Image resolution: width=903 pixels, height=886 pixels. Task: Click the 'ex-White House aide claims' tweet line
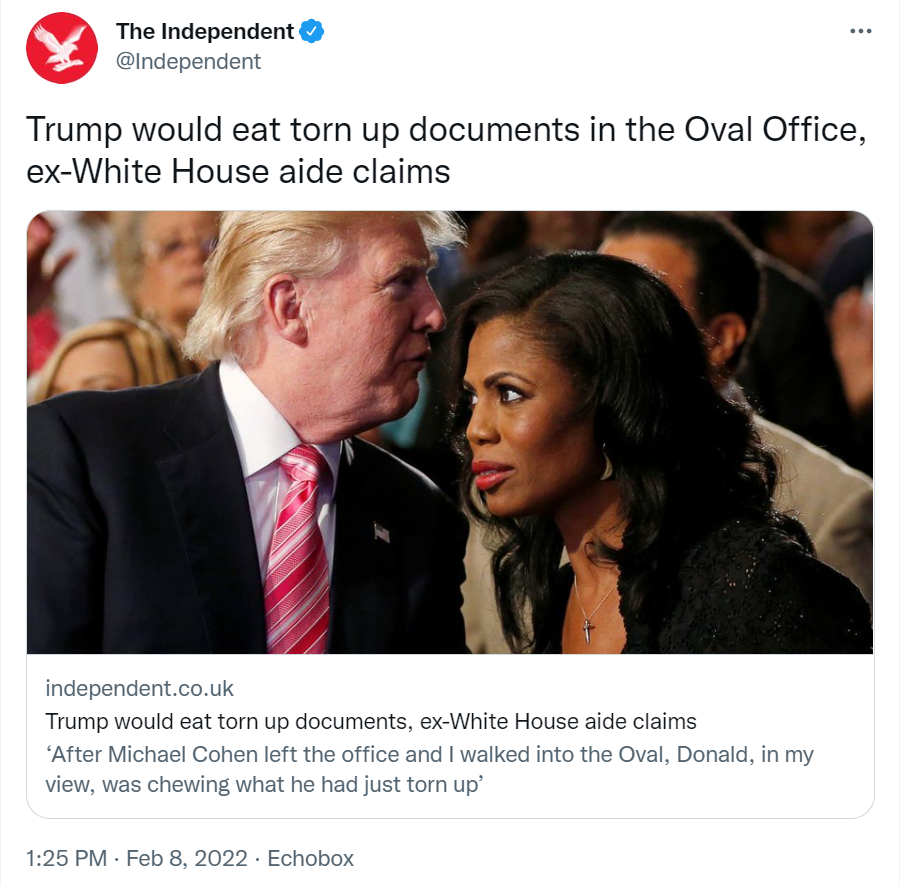pos(238,172)
